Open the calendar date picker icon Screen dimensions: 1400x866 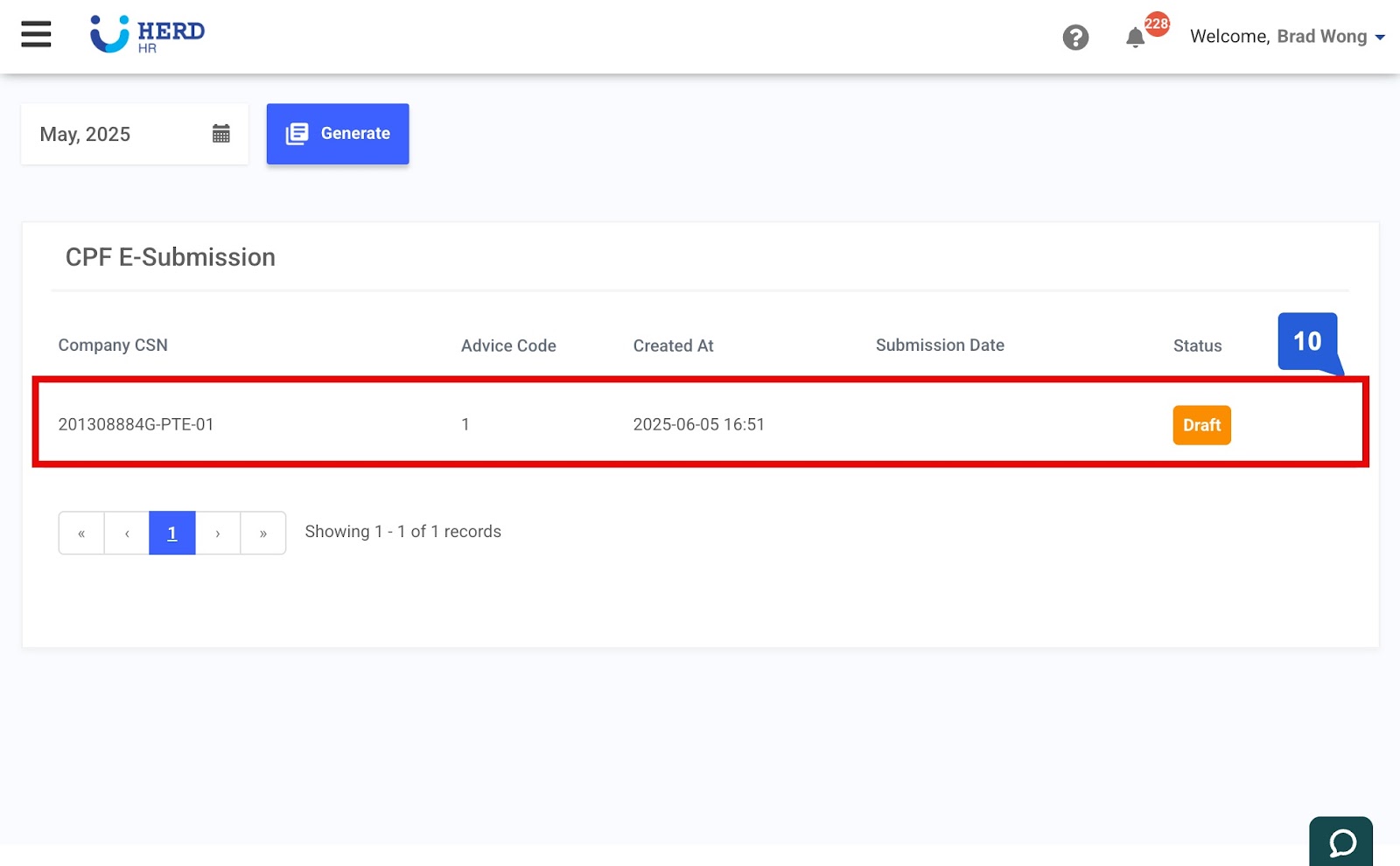coord(221,133)
